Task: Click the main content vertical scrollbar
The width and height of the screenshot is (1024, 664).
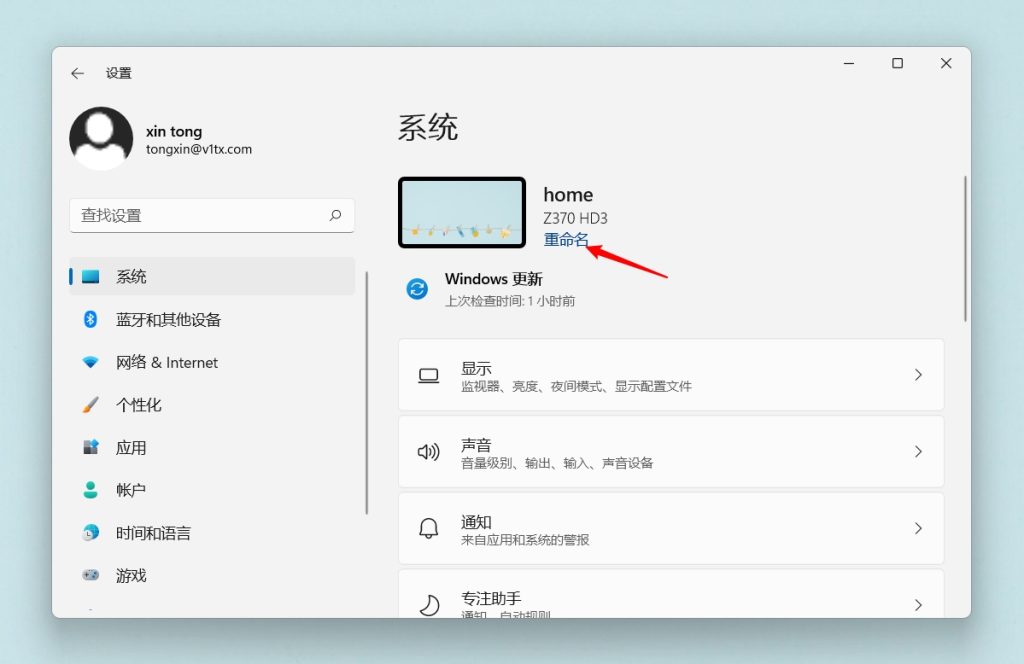Action: pos(965,248)
